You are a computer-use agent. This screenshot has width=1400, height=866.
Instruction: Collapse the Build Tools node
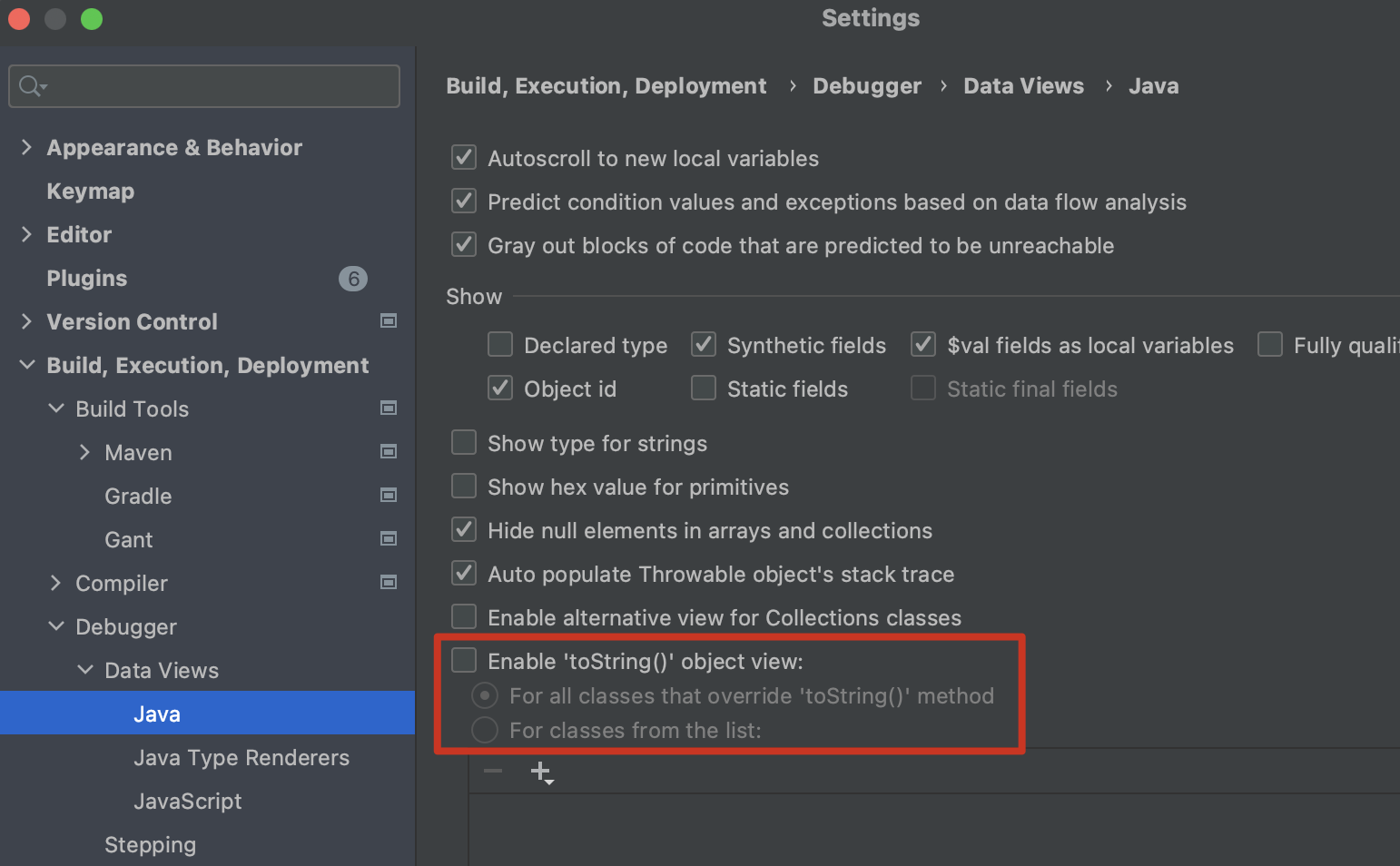point(56,408)
